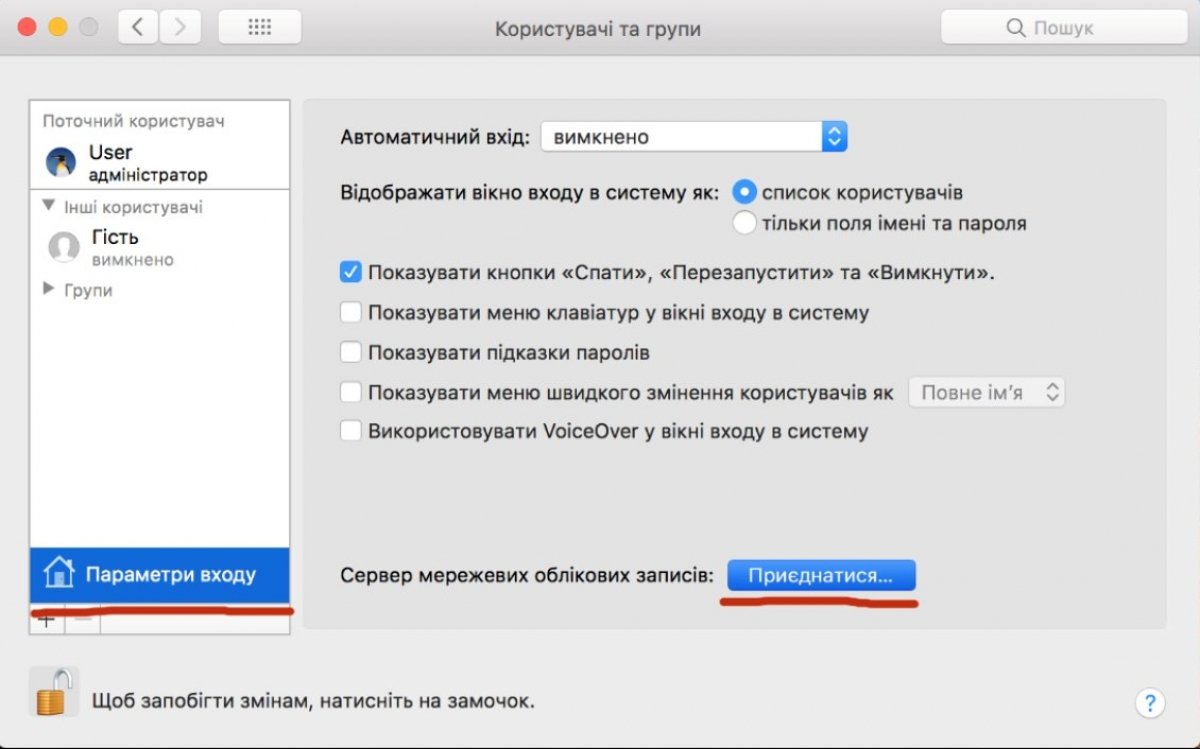
Task: Select «тільки поля імені та пароля» option
Action: pyautogui.click(x=744, y=223)
